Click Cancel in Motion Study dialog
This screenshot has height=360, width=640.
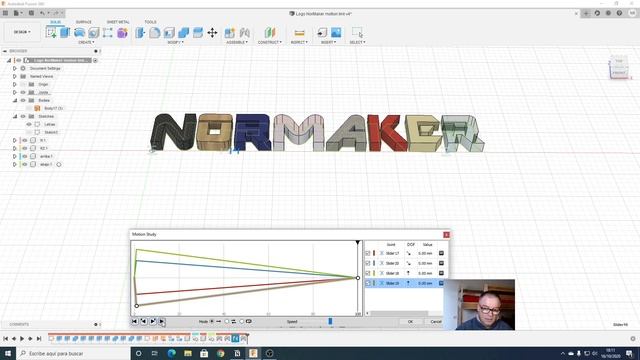[436, 322]
